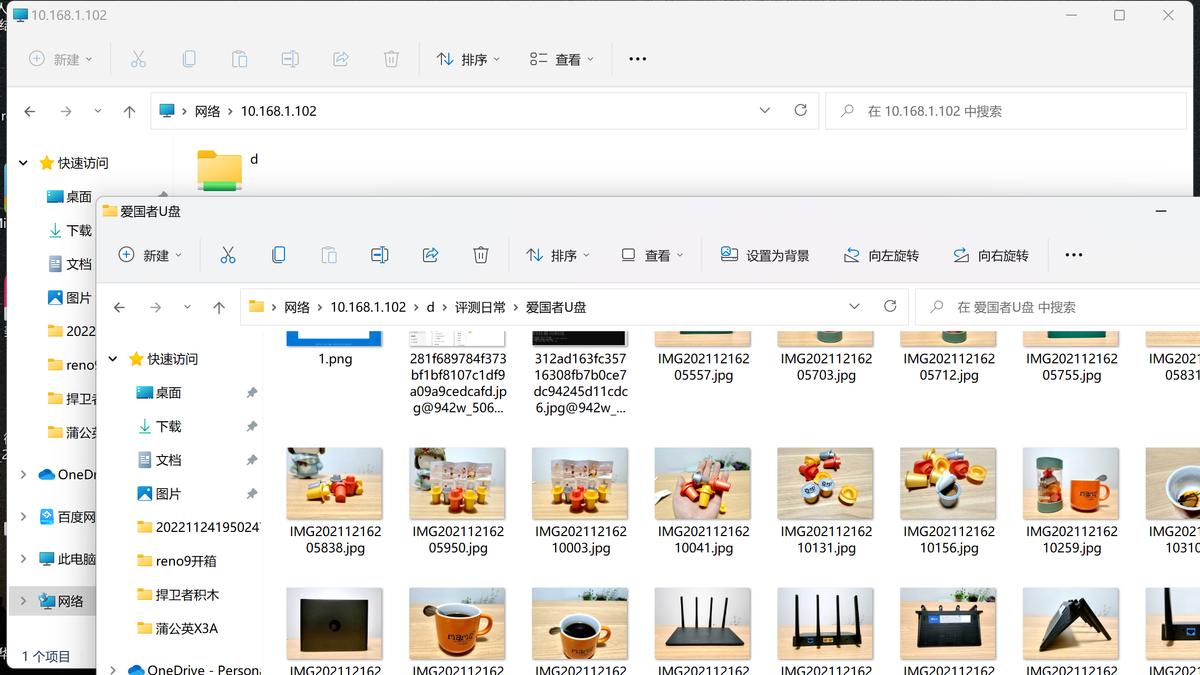Click the Paste icon in the toolbar
Screen dimensions: 1200x675
(x=329, y=255)
